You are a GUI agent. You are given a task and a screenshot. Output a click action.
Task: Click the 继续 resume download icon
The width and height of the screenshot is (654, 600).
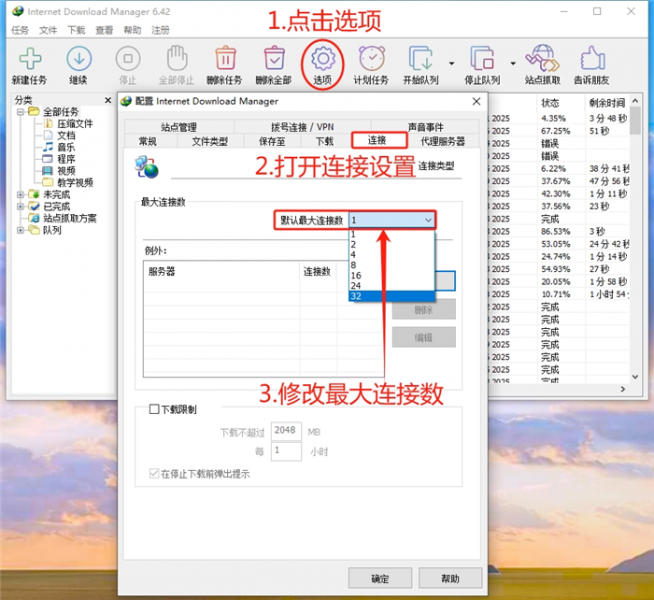[79, 58]
